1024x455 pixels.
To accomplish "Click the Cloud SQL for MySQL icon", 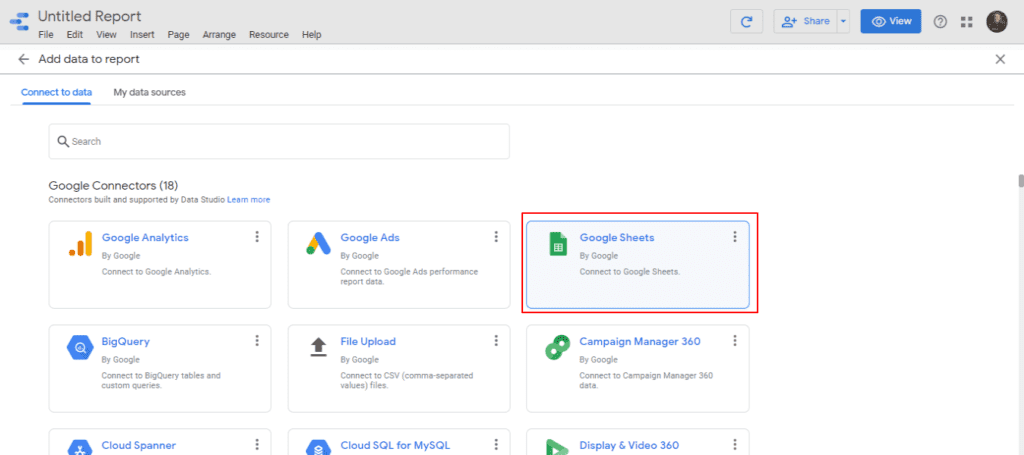I will (x=319, y=447).
